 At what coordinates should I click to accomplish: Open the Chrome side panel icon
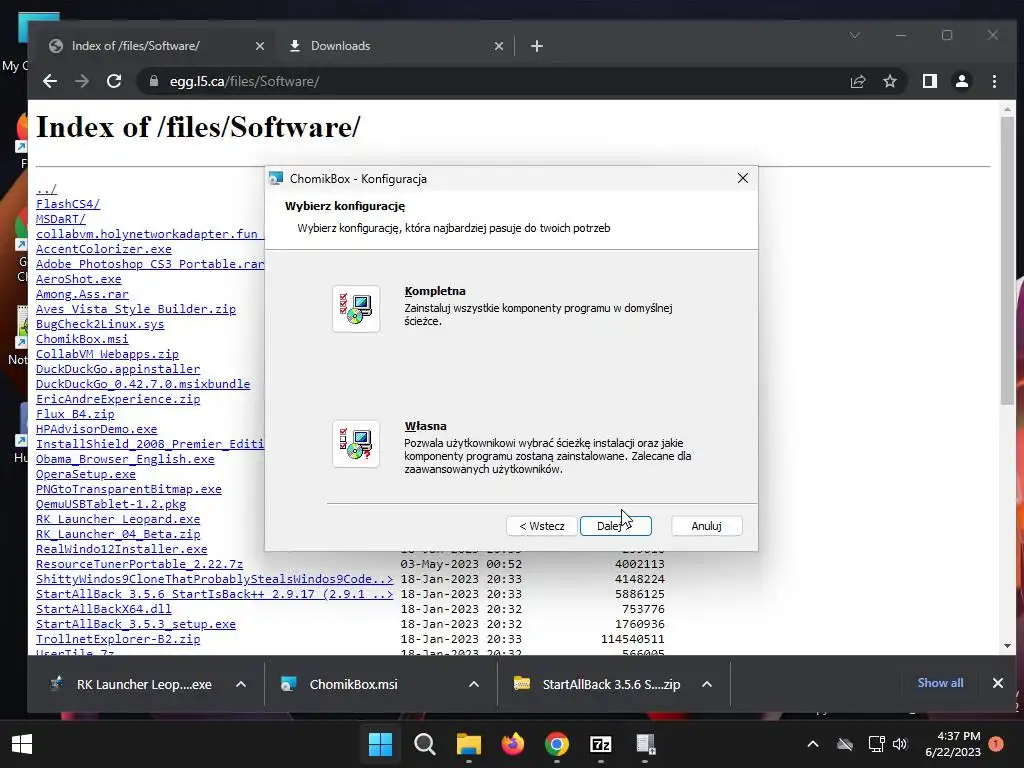click(x=930, y=81)
